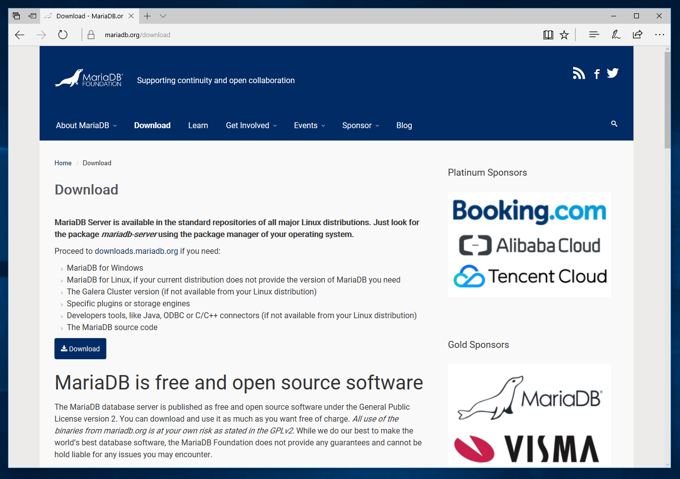Expand the About MariaDB menu
This screenshot has height=479, width=680.
[x=86, y=126]
